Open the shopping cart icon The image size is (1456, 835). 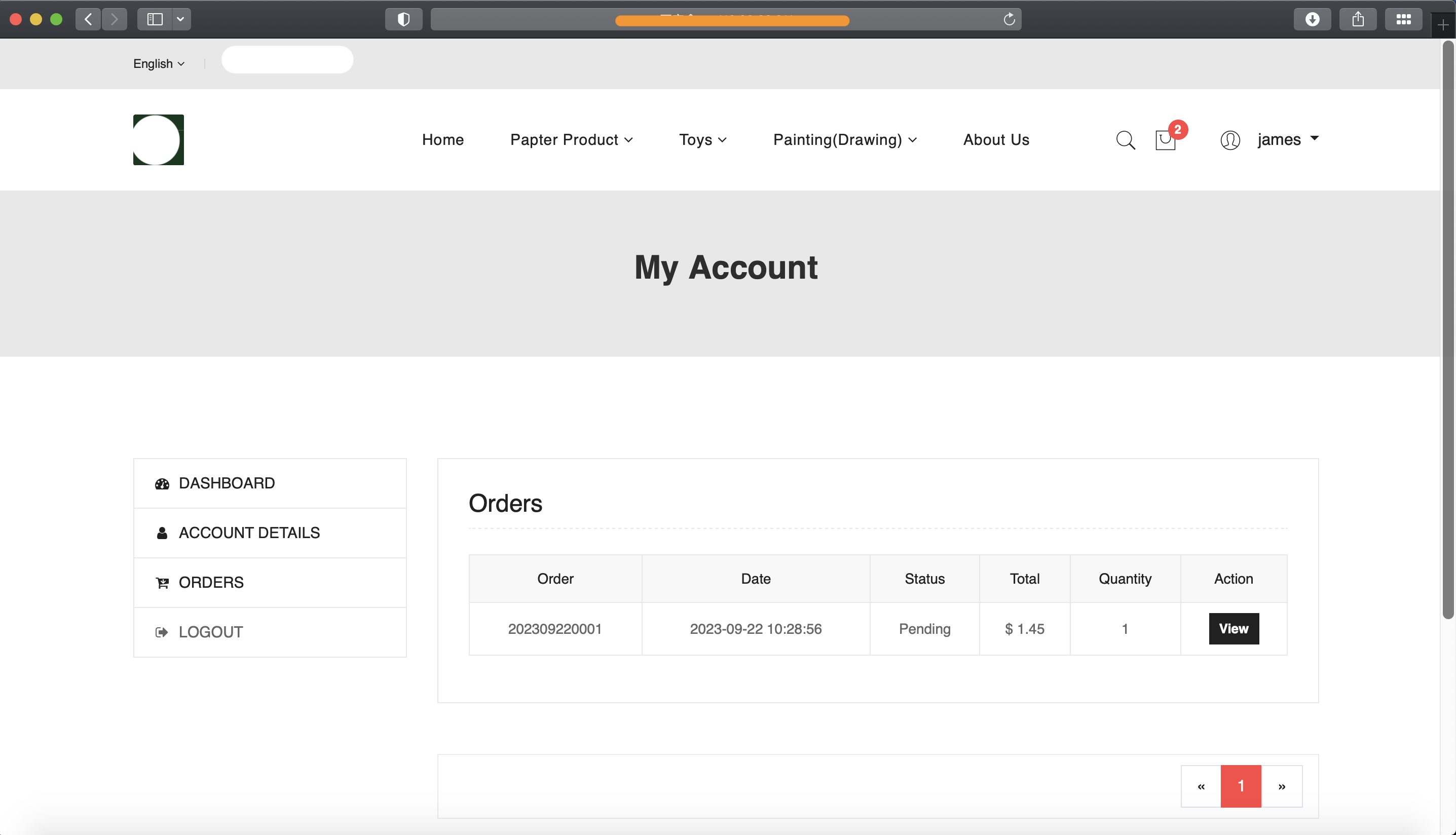pos(1165,140)
